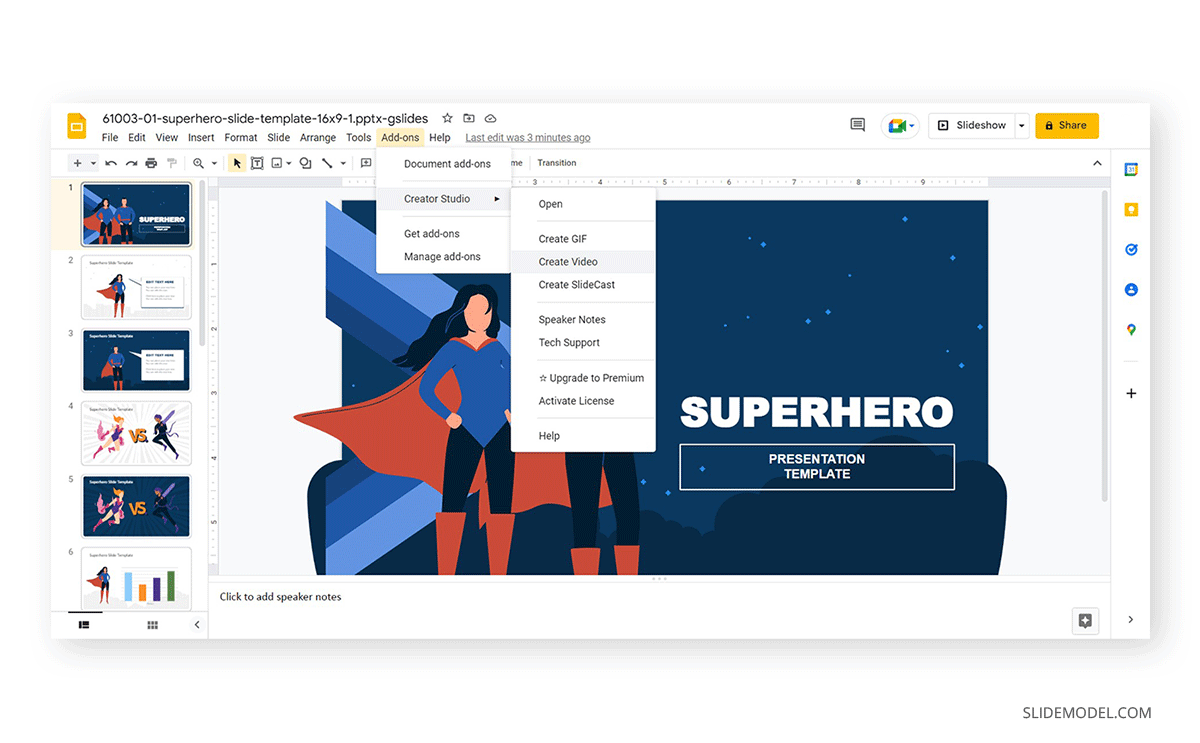
Task: Open the Format menu
Action: pyautogui.click(x=241, y=138)
